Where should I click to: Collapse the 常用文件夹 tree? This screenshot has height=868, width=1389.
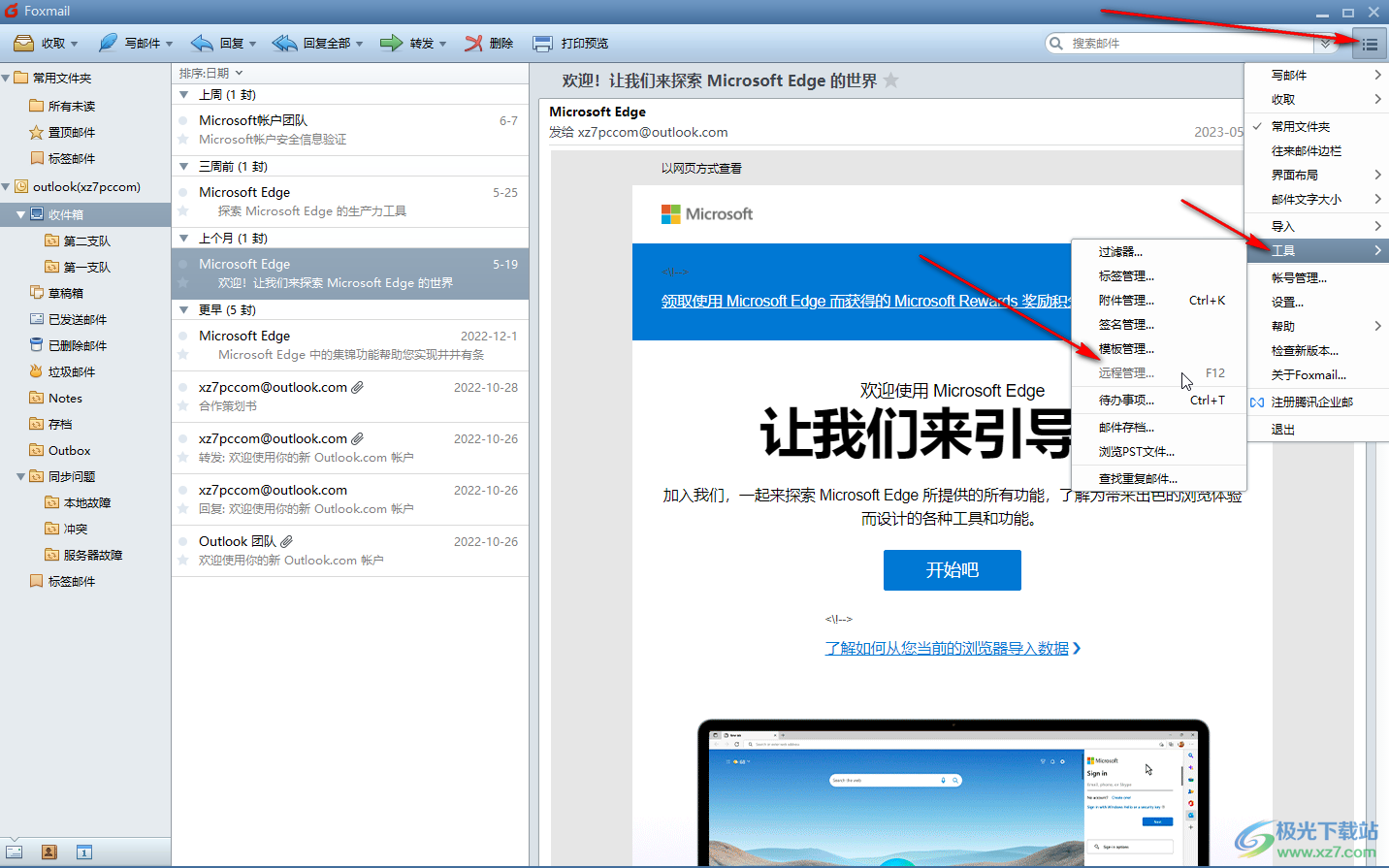point(7,78)
